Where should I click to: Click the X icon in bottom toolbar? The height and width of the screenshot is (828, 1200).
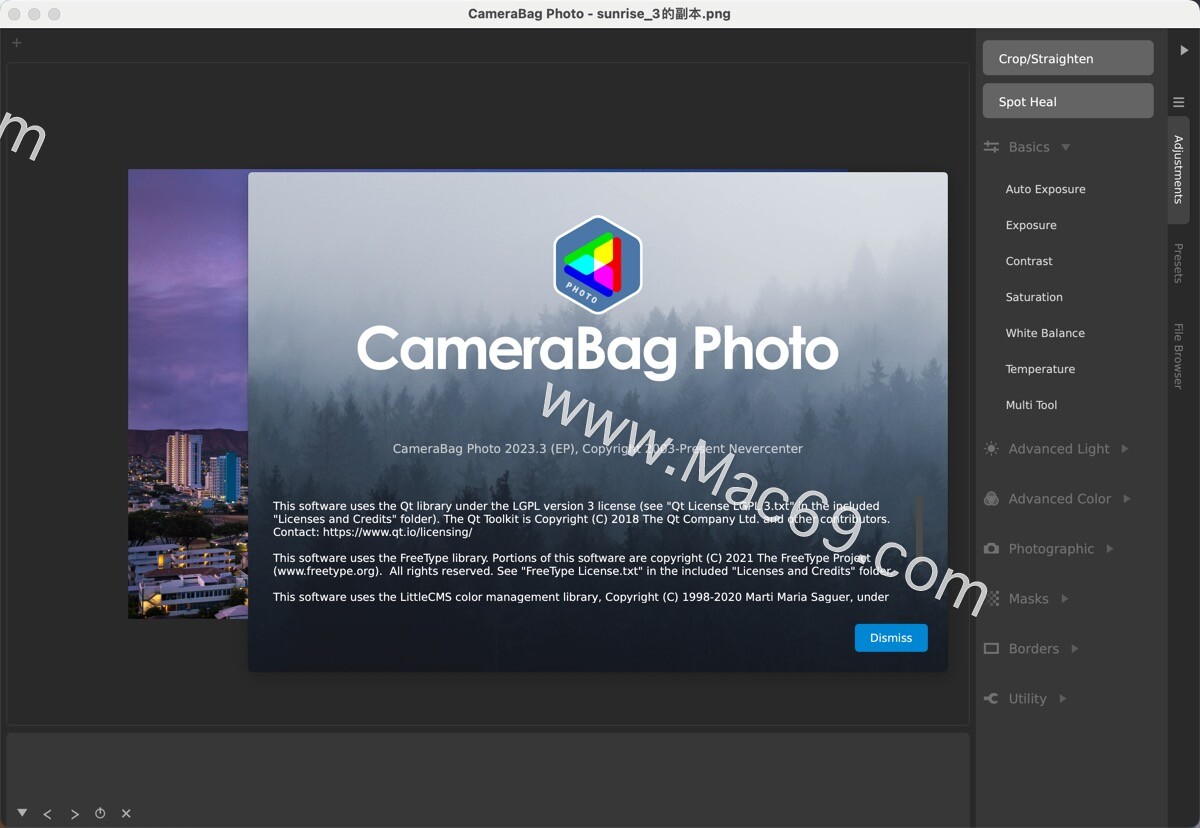(126, 813)
